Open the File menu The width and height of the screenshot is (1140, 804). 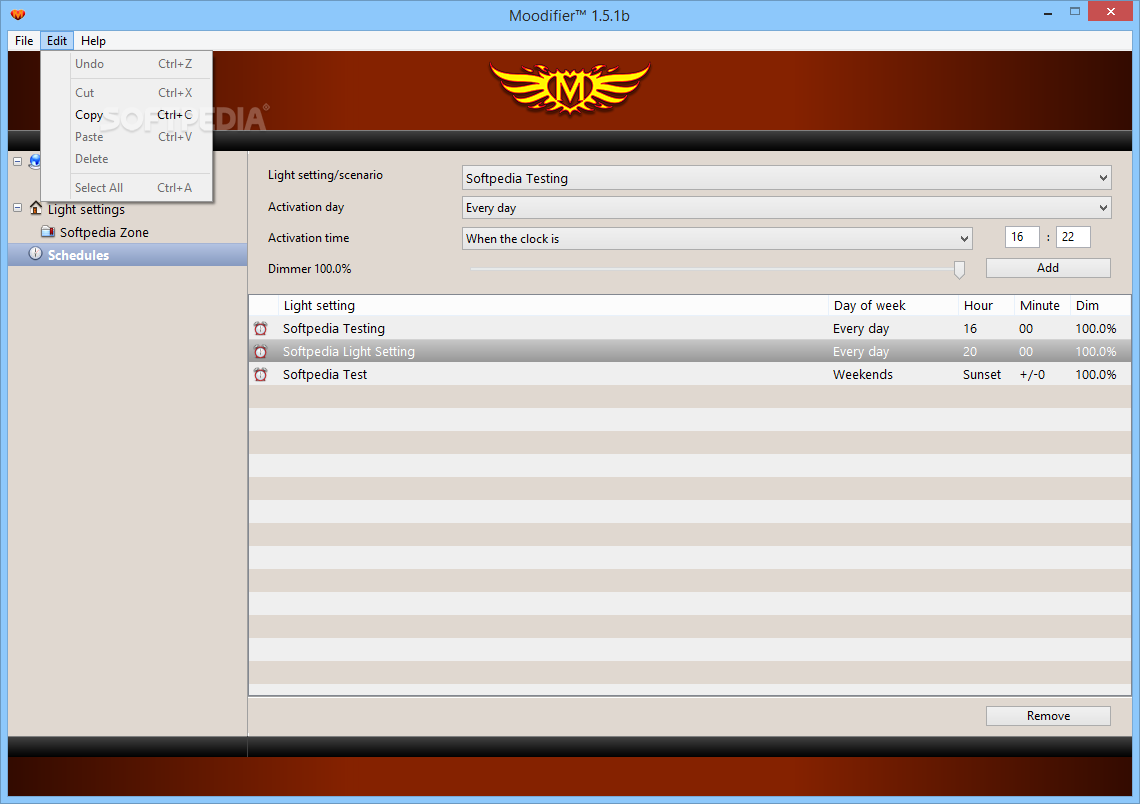pos(24,41)
